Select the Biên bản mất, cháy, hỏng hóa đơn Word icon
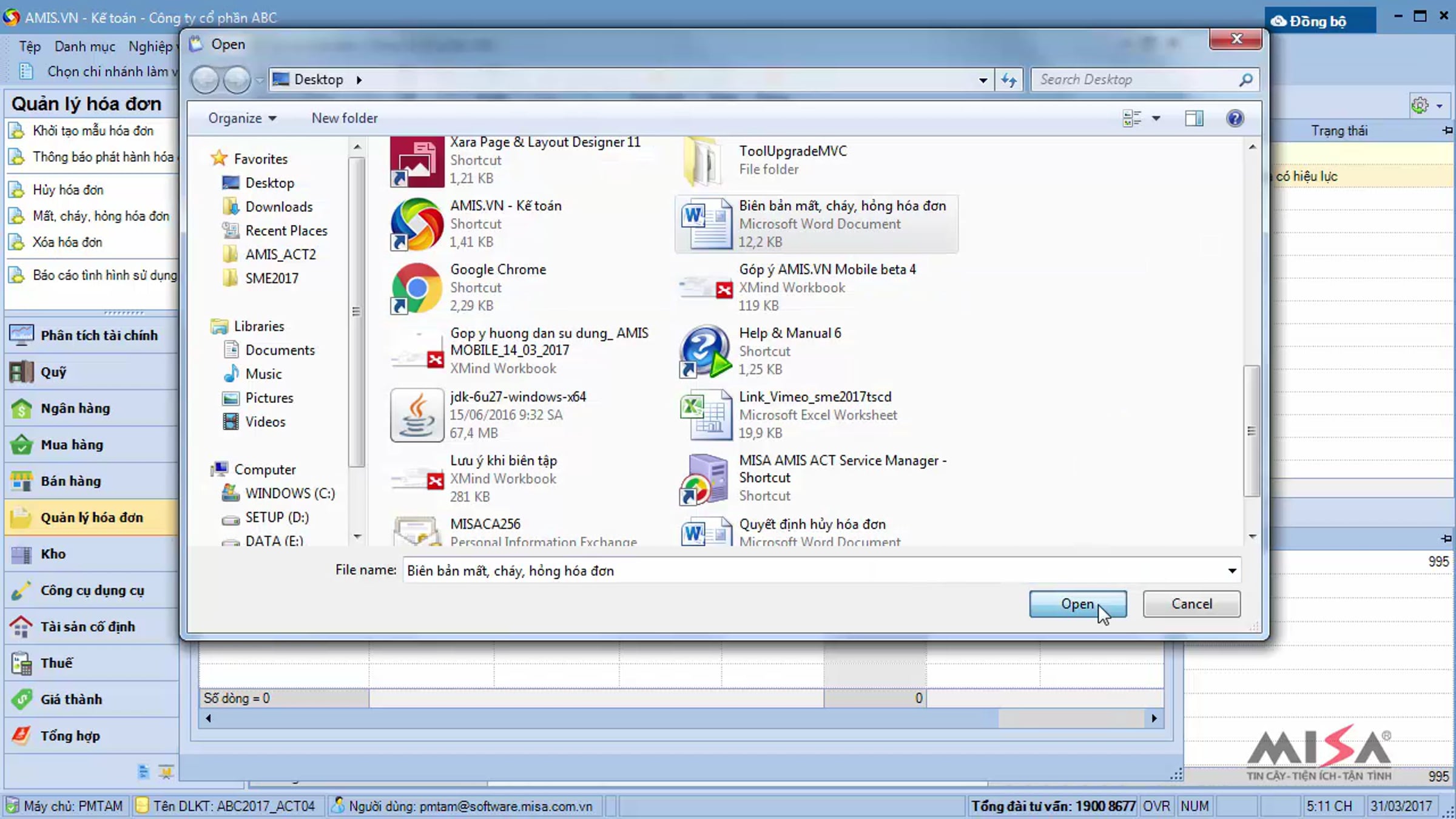Screen dimensions: 1456x819 tap(706, 224)
